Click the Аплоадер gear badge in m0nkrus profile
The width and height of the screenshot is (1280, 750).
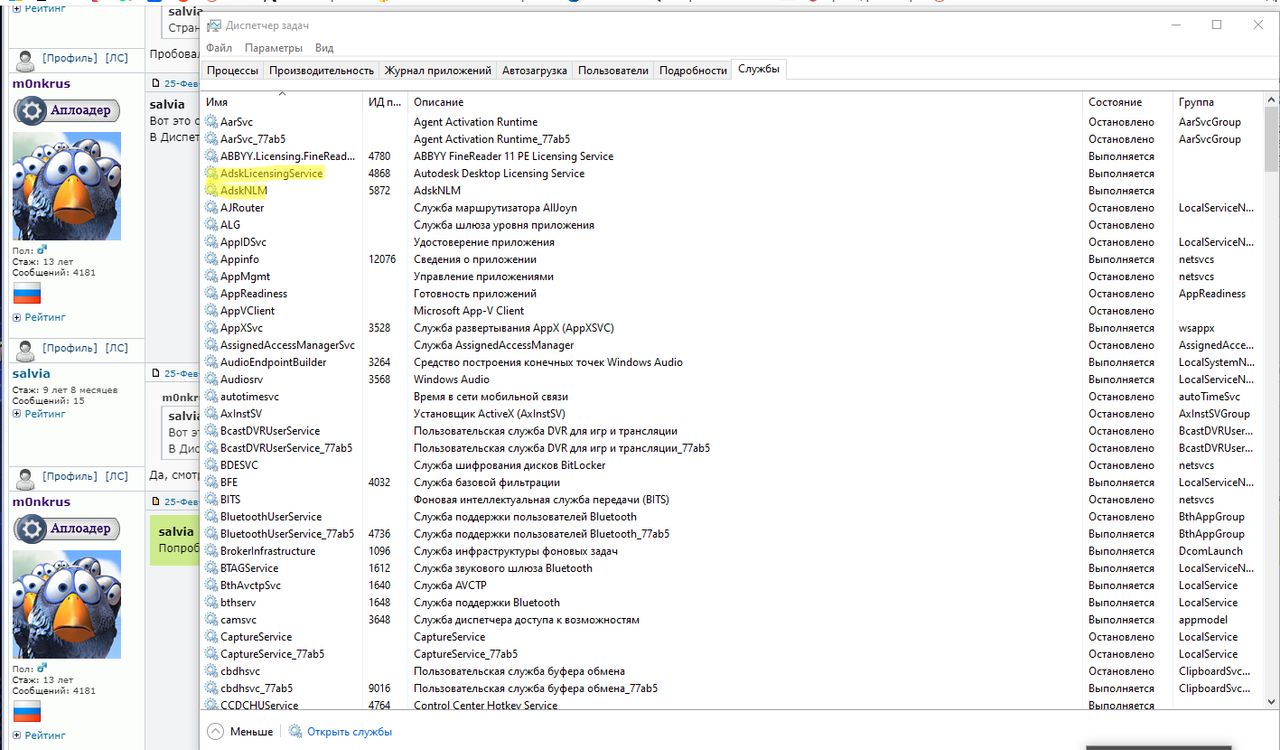[x=33, y=110]
